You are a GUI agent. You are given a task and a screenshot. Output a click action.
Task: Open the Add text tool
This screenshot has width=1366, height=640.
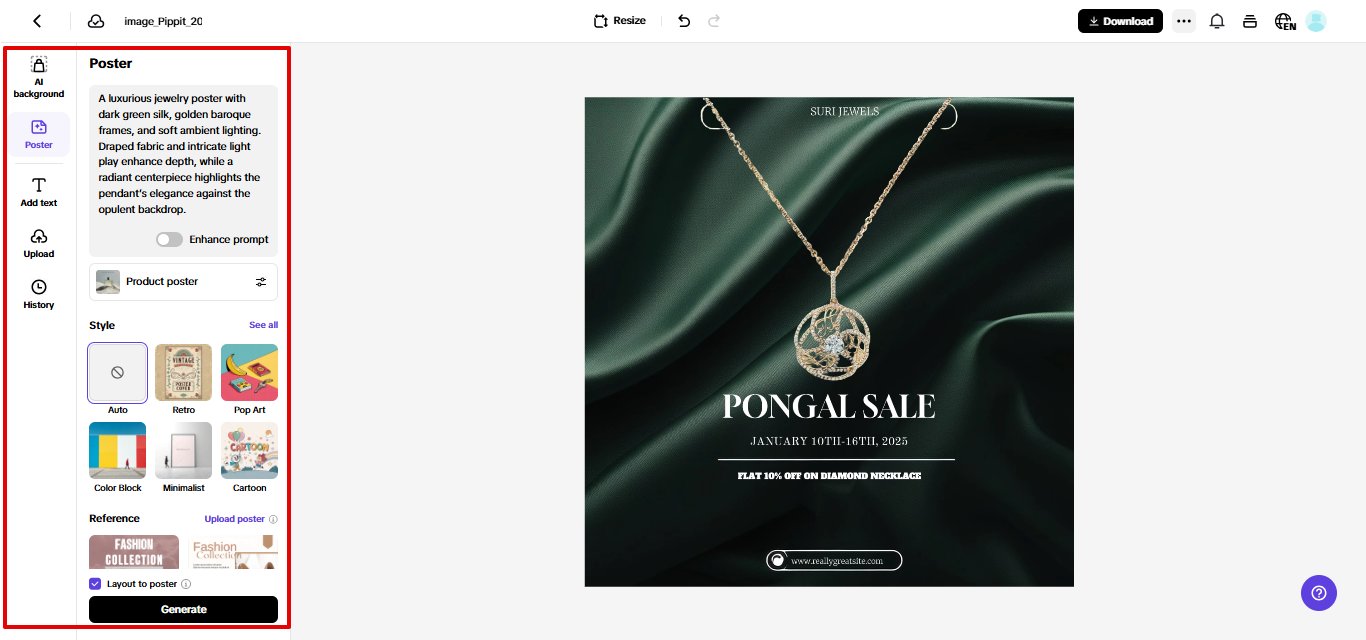click(39, 192)
